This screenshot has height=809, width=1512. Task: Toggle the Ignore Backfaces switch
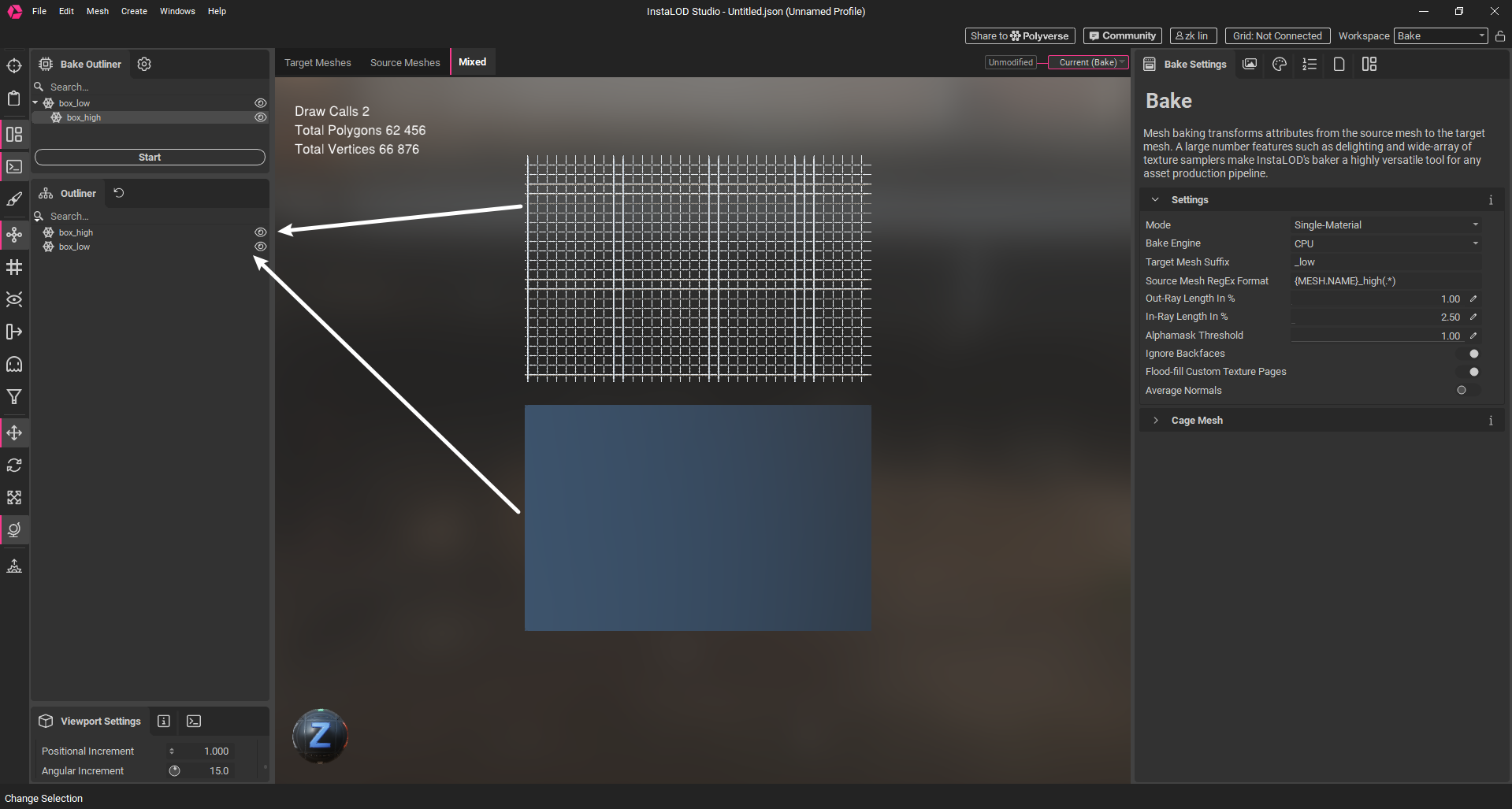[1469, 354]
